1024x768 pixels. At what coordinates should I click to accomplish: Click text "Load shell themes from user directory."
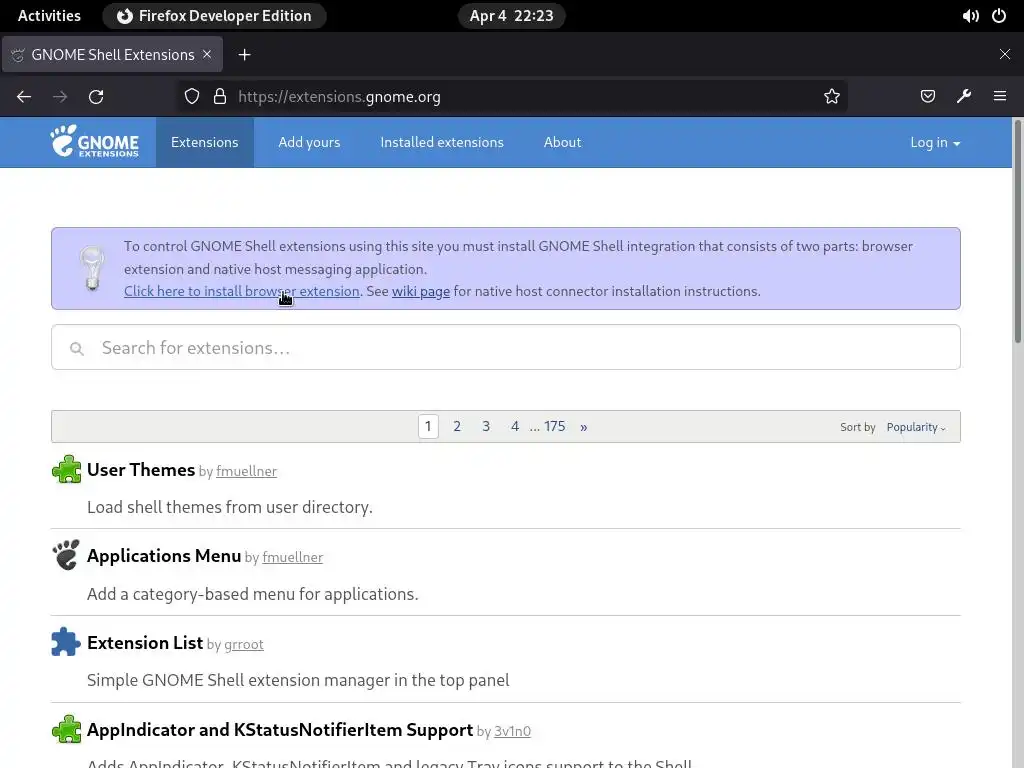coord(230,507)
